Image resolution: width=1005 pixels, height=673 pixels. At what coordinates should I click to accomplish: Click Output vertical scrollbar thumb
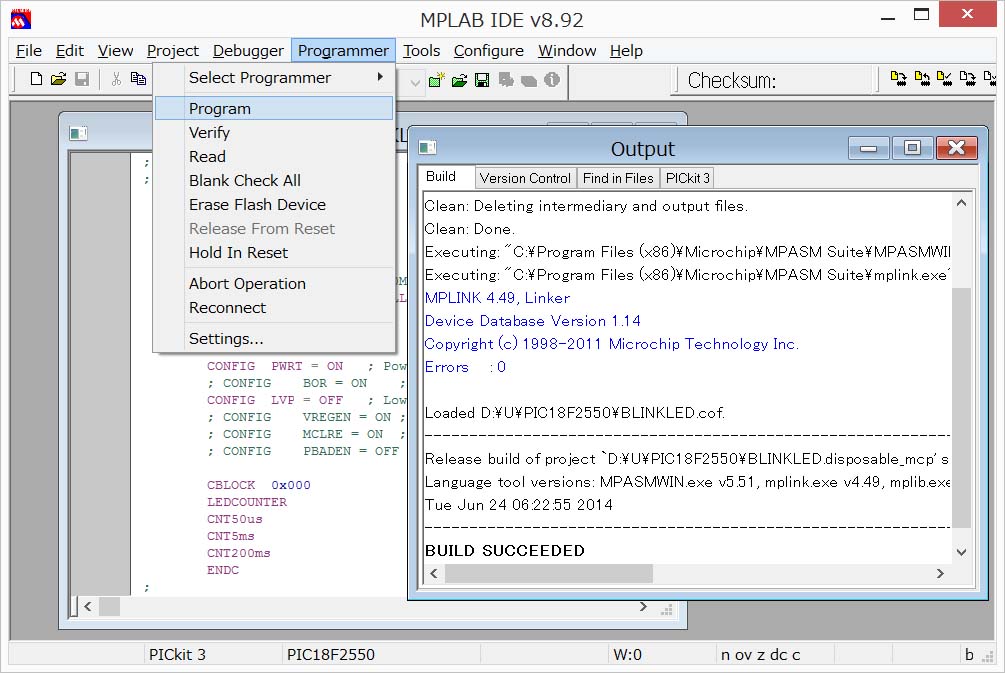click(961, 408)
